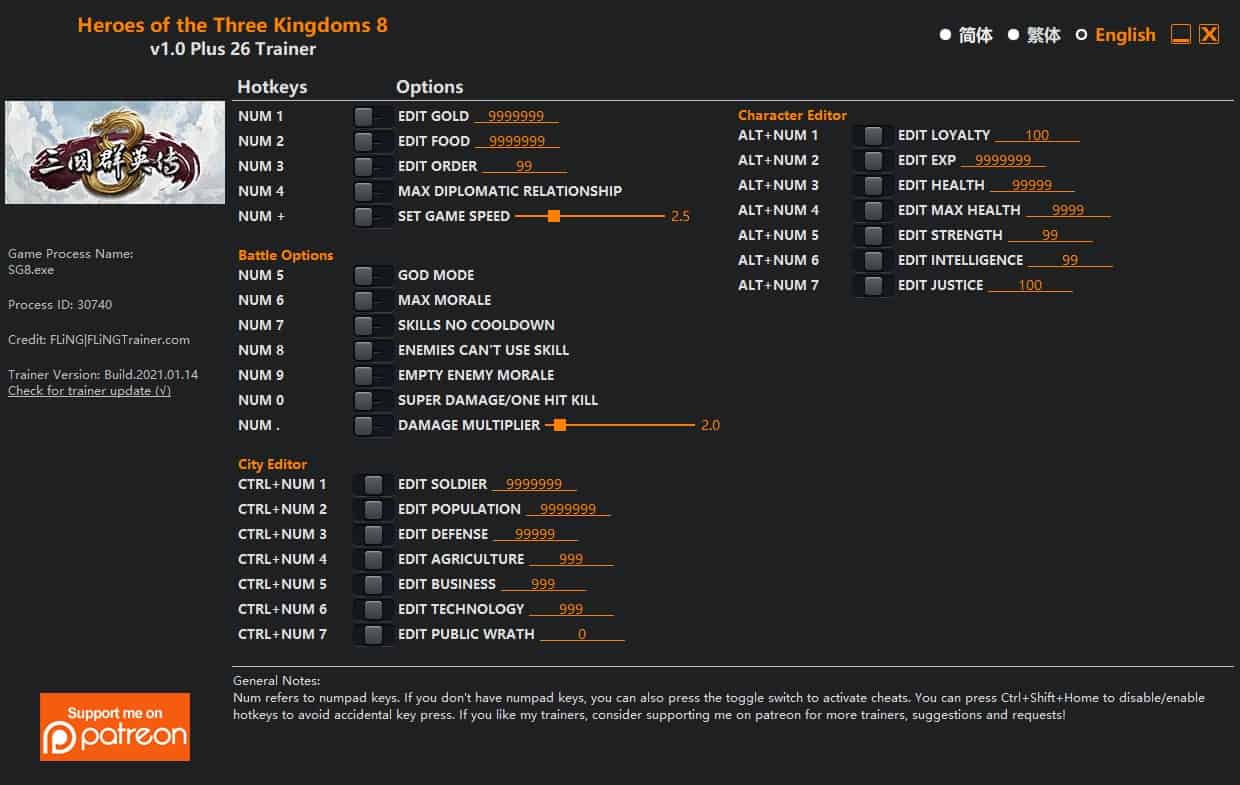Image resolution: width=1240 pixels, height=785 pixels.
Task: Click the Edit Strength value field
Action: [x=1050, y=235]
